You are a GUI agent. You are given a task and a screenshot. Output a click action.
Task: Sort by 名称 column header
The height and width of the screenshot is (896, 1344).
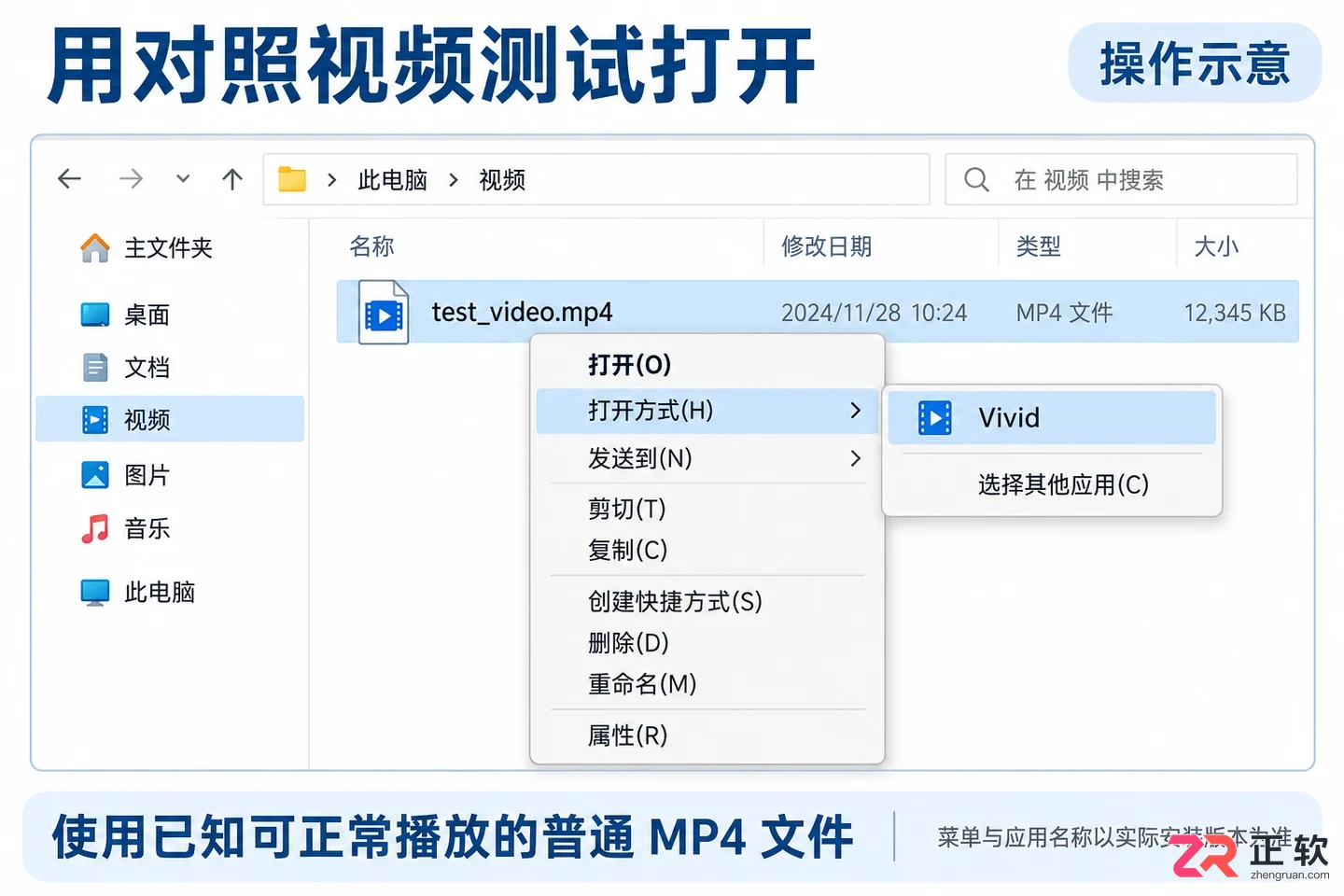pyautogui.click(x=371, y=246)
